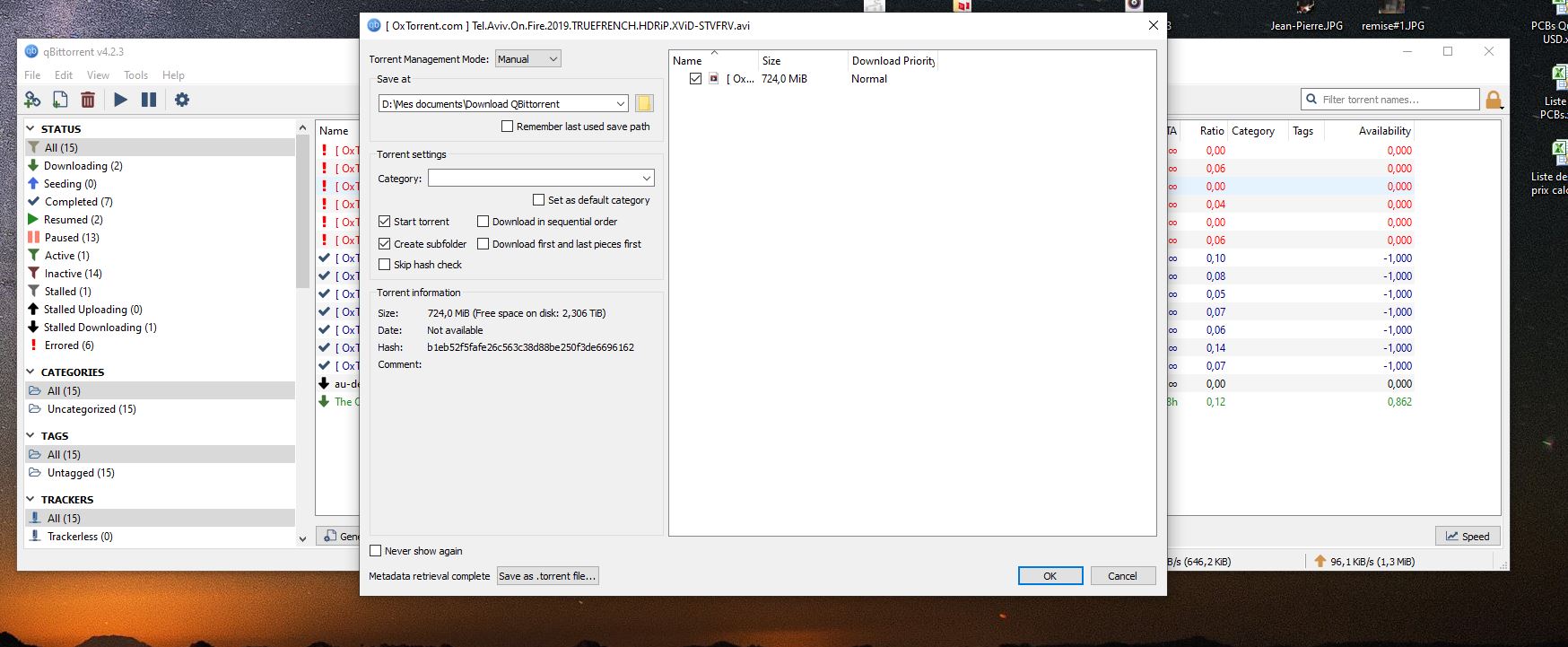The height and width of the screenshot is (647, 1568).
Task: Click the Resume play icon in toolbar
Action: coord(121,100)
